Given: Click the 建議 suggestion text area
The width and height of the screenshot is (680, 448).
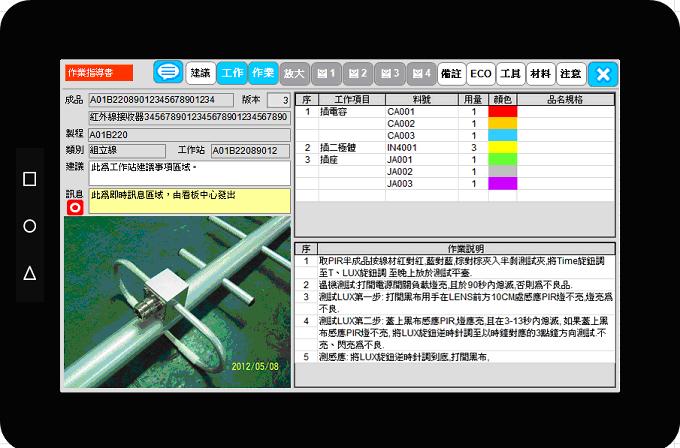Looking at the screenshot, I should click(x=190, y=173).
